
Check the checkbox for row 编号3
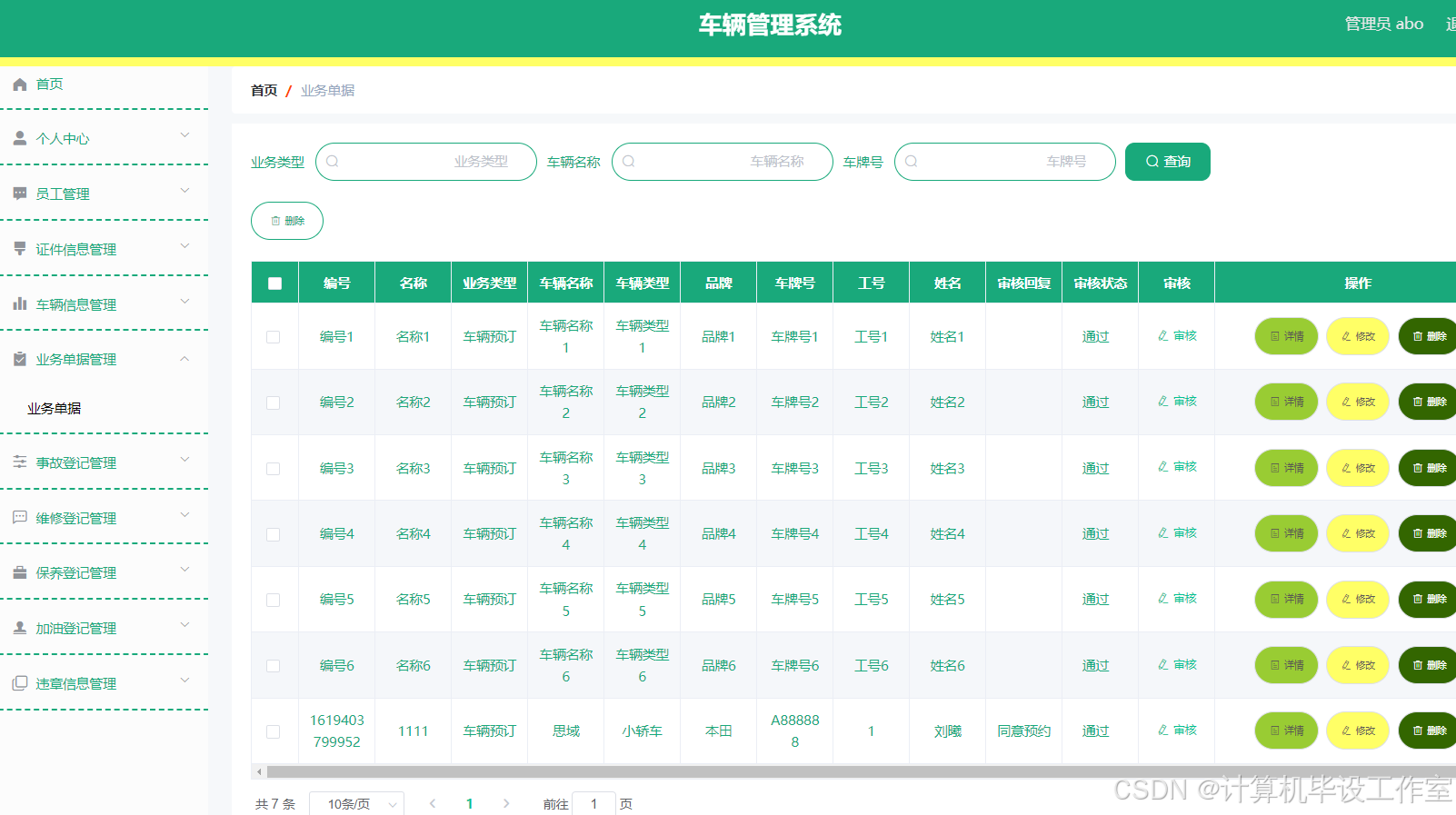coord(273,469)
